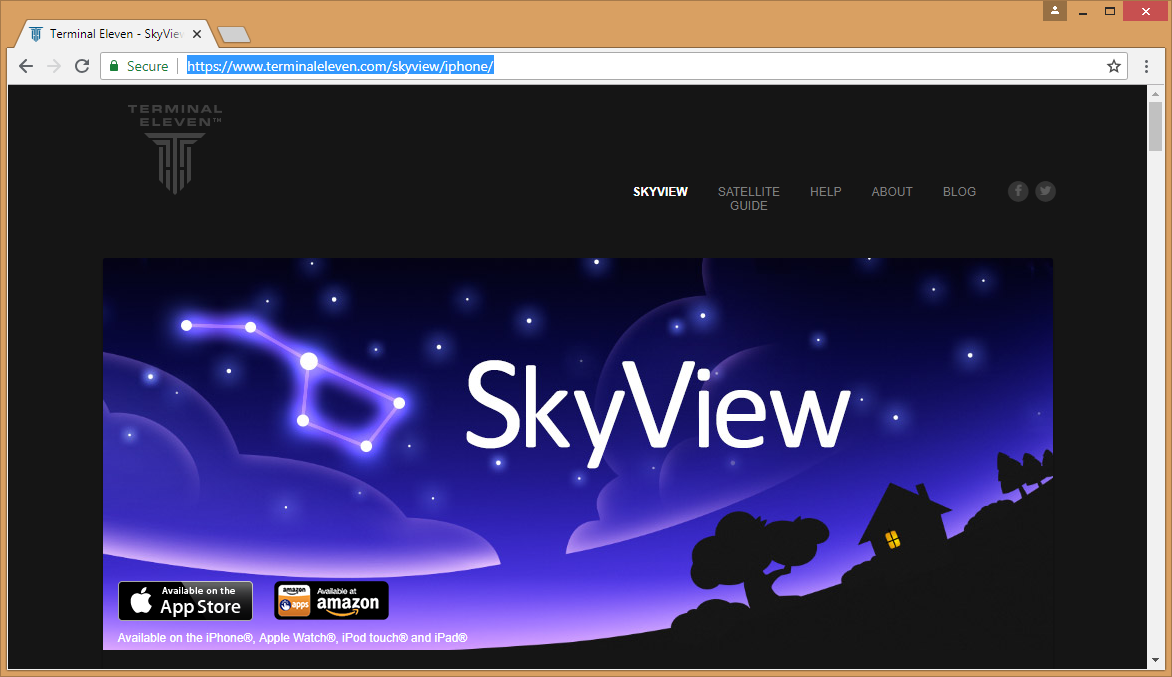Open Terminal Eleven's Facebook page
This screenshot has width=1172, height=677.
tap(1018, 191)
